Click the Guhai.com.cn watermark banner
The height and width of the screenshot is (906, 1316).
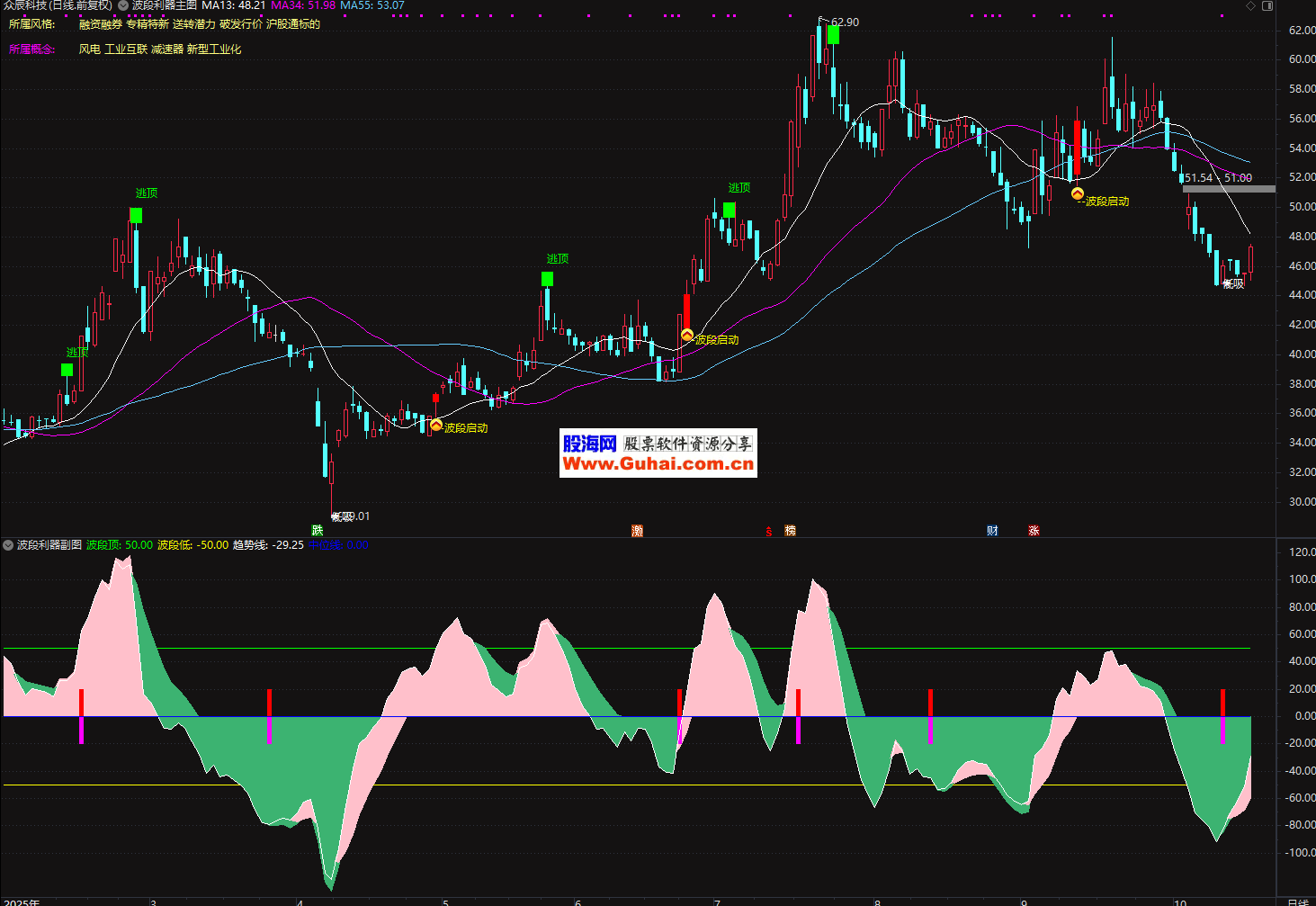pos(658,453)
